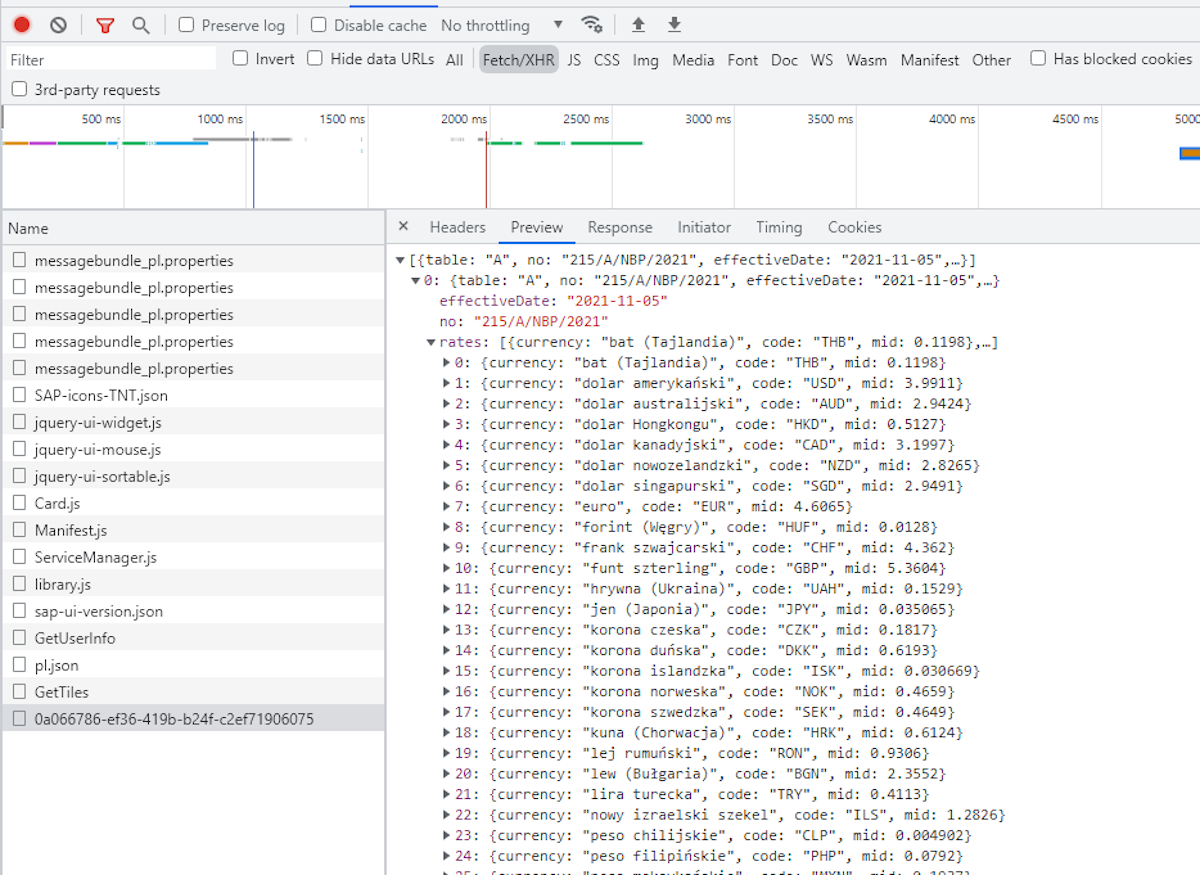Viewport: 1200px width, 875px height.
Task: Select the Fetch/XHR filter
Action: [519, 60]
